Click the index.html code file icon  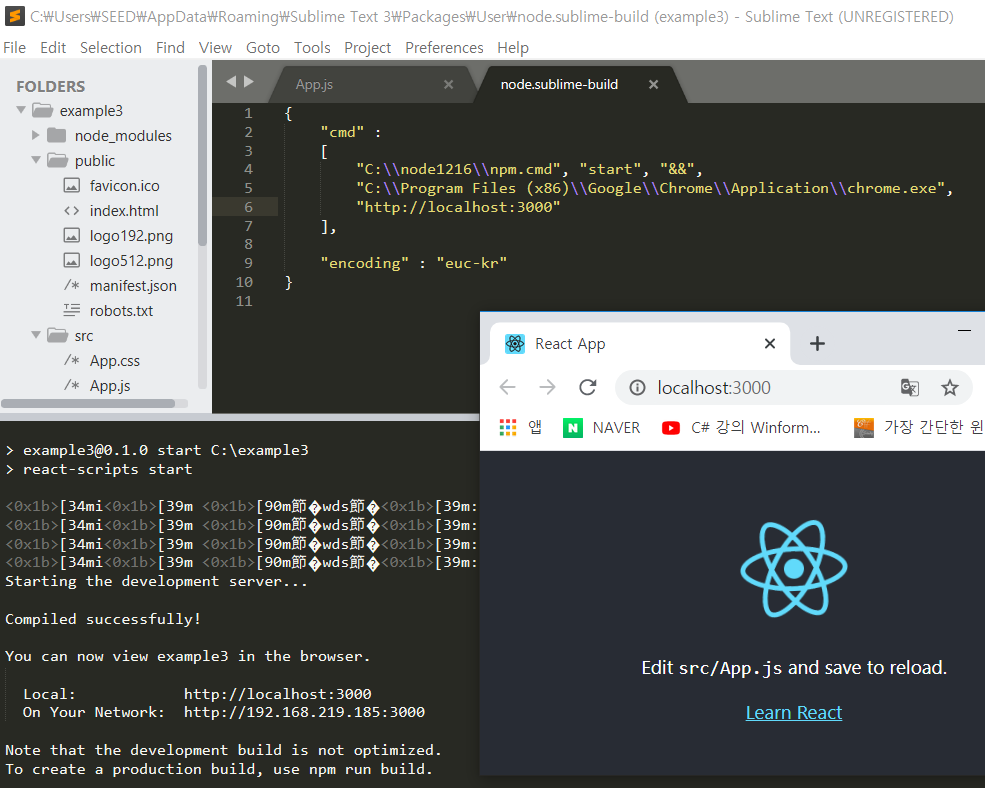[x=72, y=211]
